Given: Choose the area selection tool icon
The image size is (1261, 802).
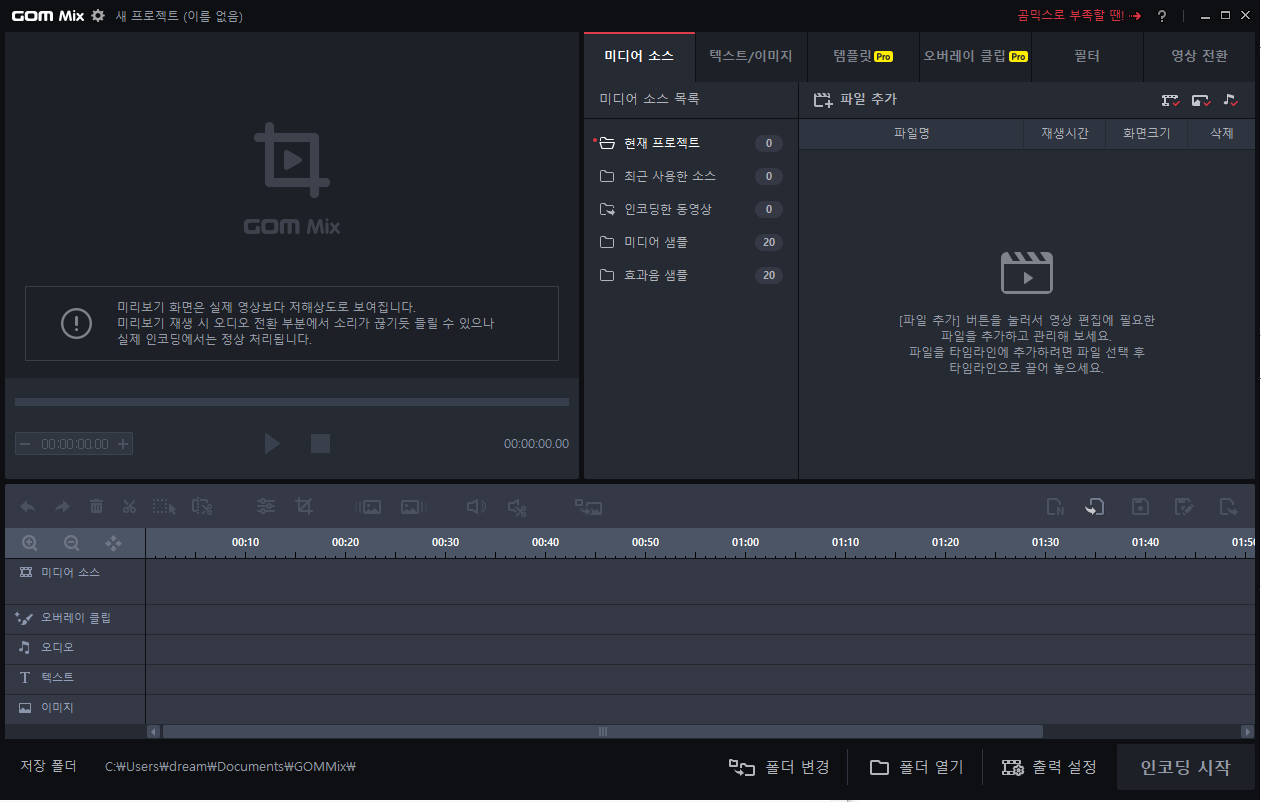Looking at the screenshot, I should pyautogui.click(x=164, y=507).
